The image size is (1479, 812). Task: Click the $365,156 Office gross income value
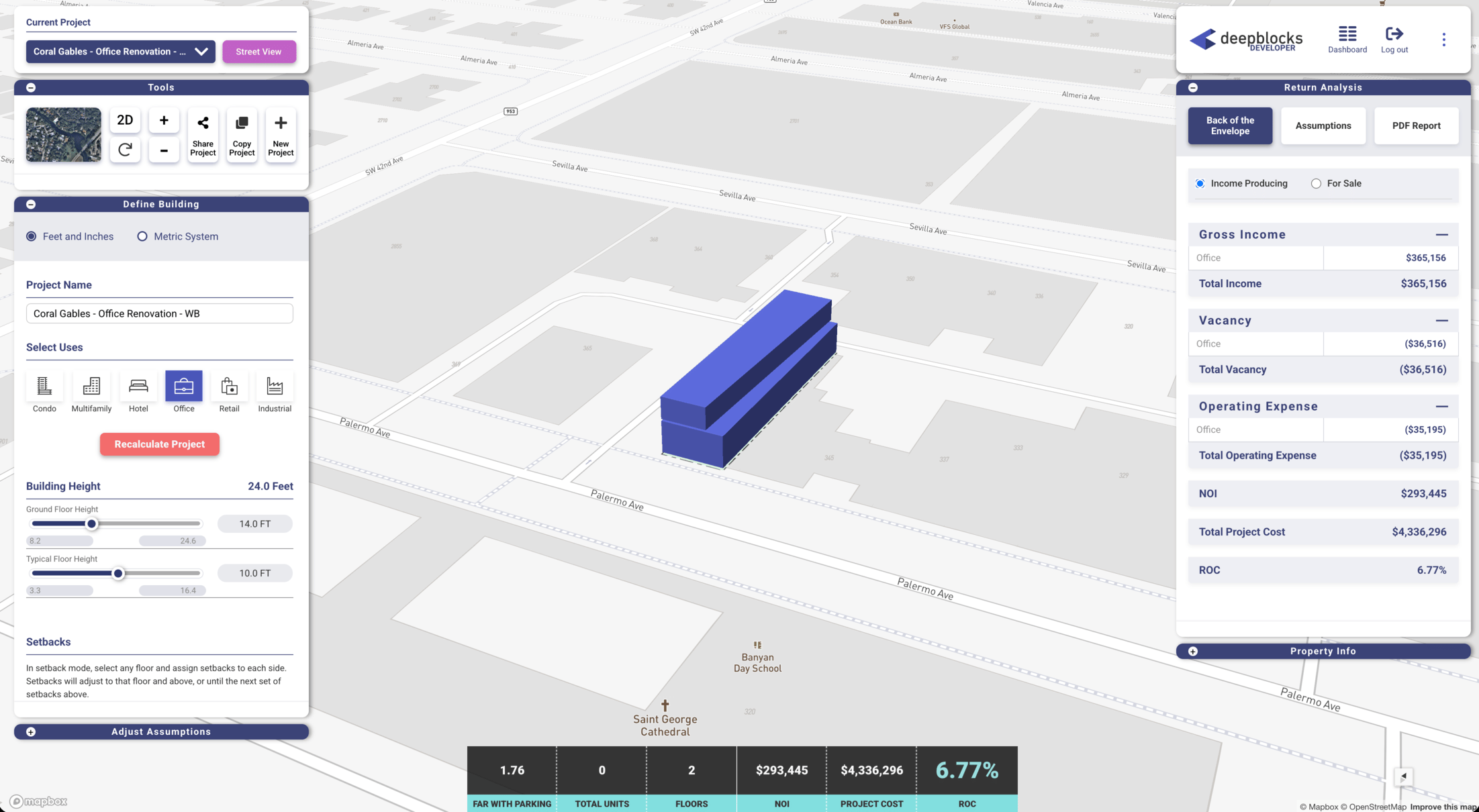point(1426,258)
